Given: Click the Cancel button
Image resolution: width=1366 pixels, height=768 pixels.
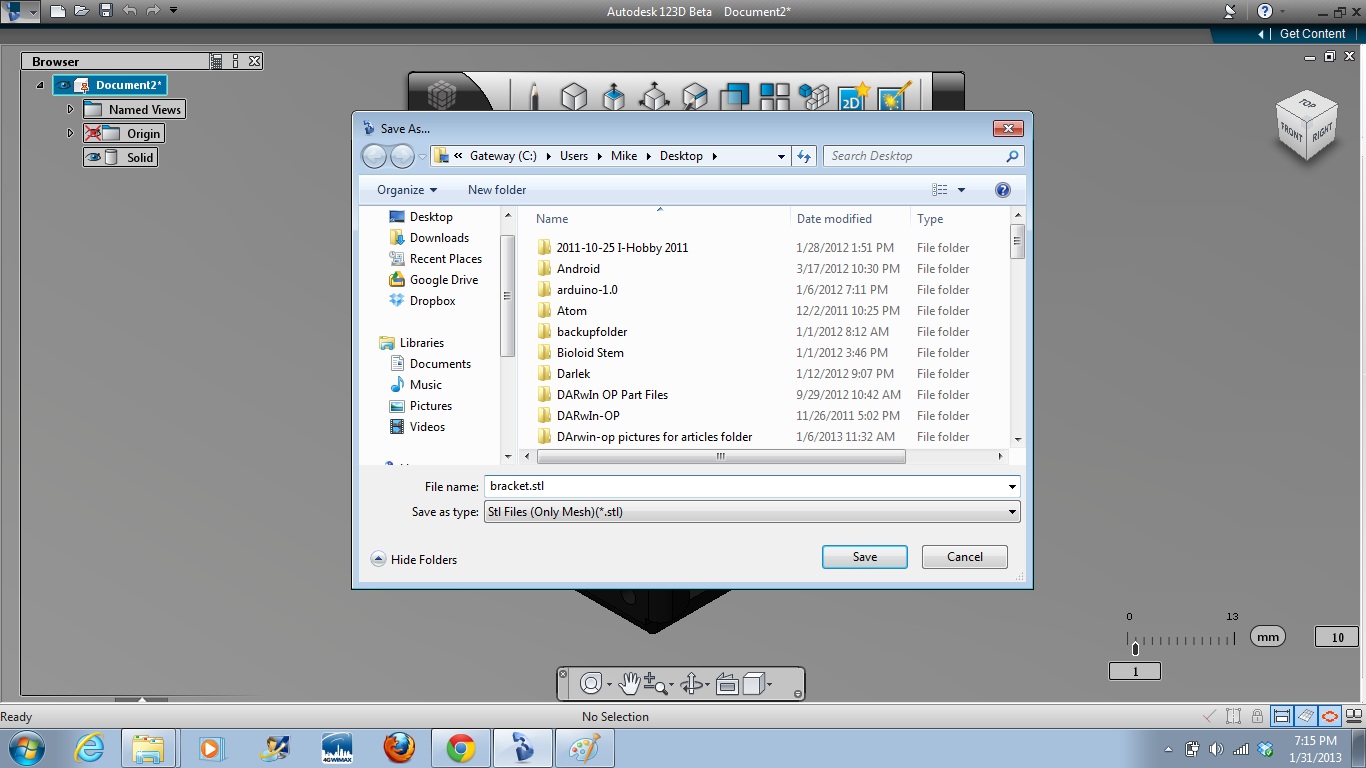Looking at the screenshot, I should pos(965,557).
